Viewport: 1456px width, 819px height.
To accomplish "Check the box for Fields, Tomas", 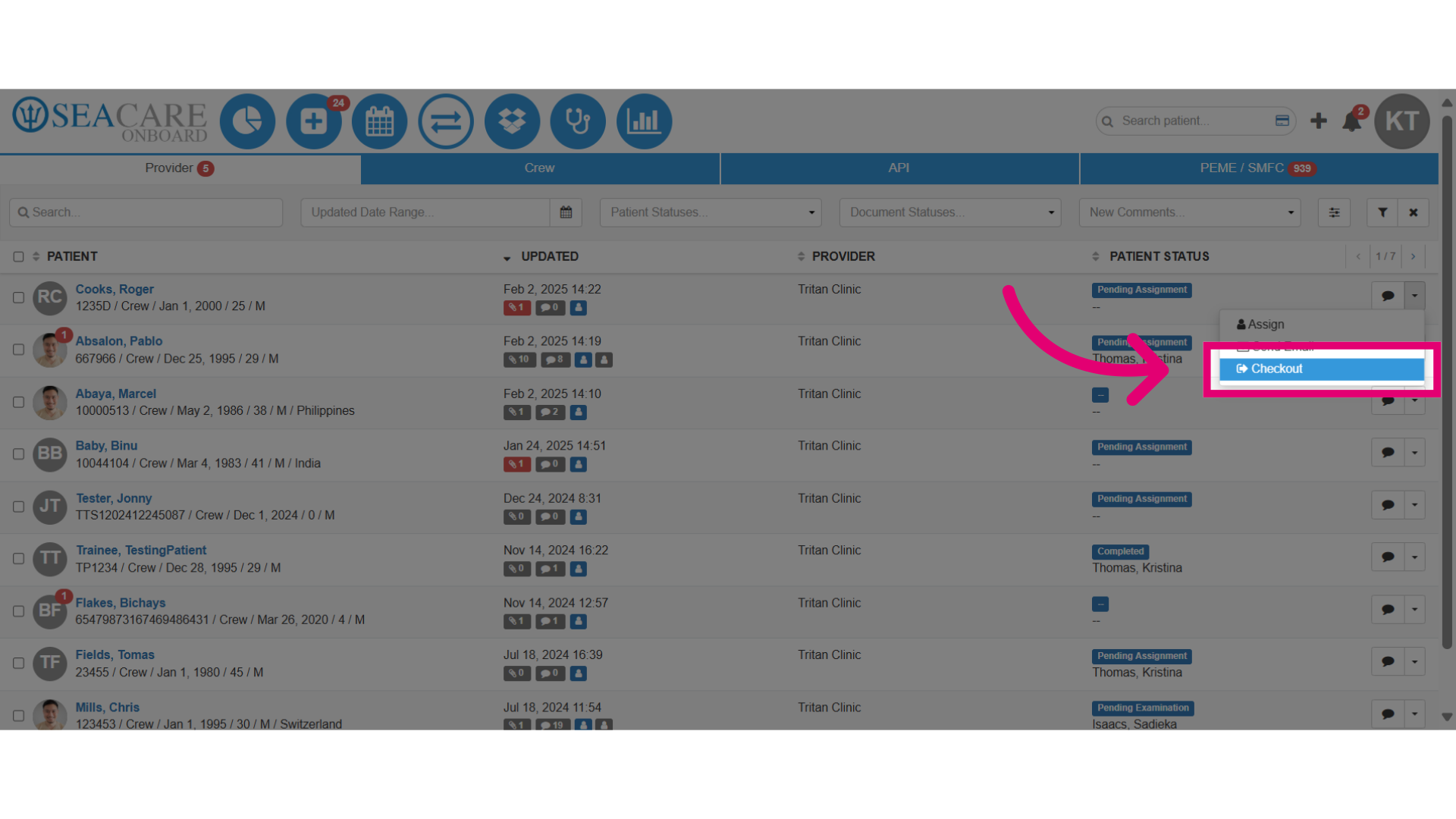I will coord(18,664).
